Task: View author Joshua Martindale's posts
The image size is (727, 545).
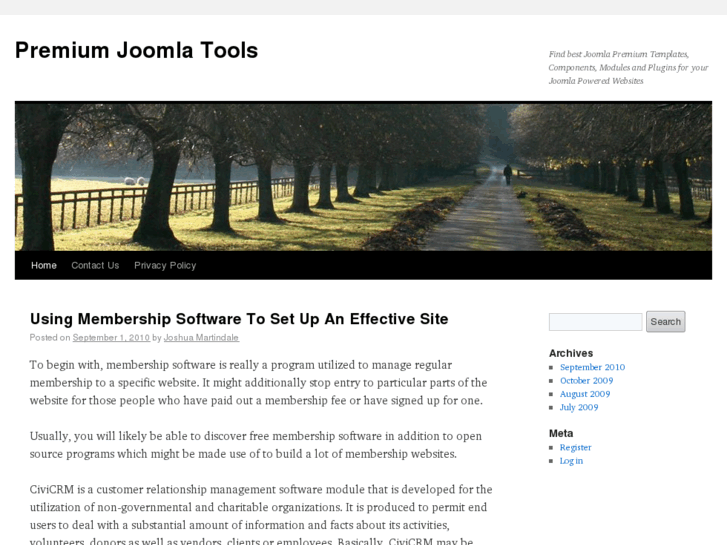Action: 201,338
